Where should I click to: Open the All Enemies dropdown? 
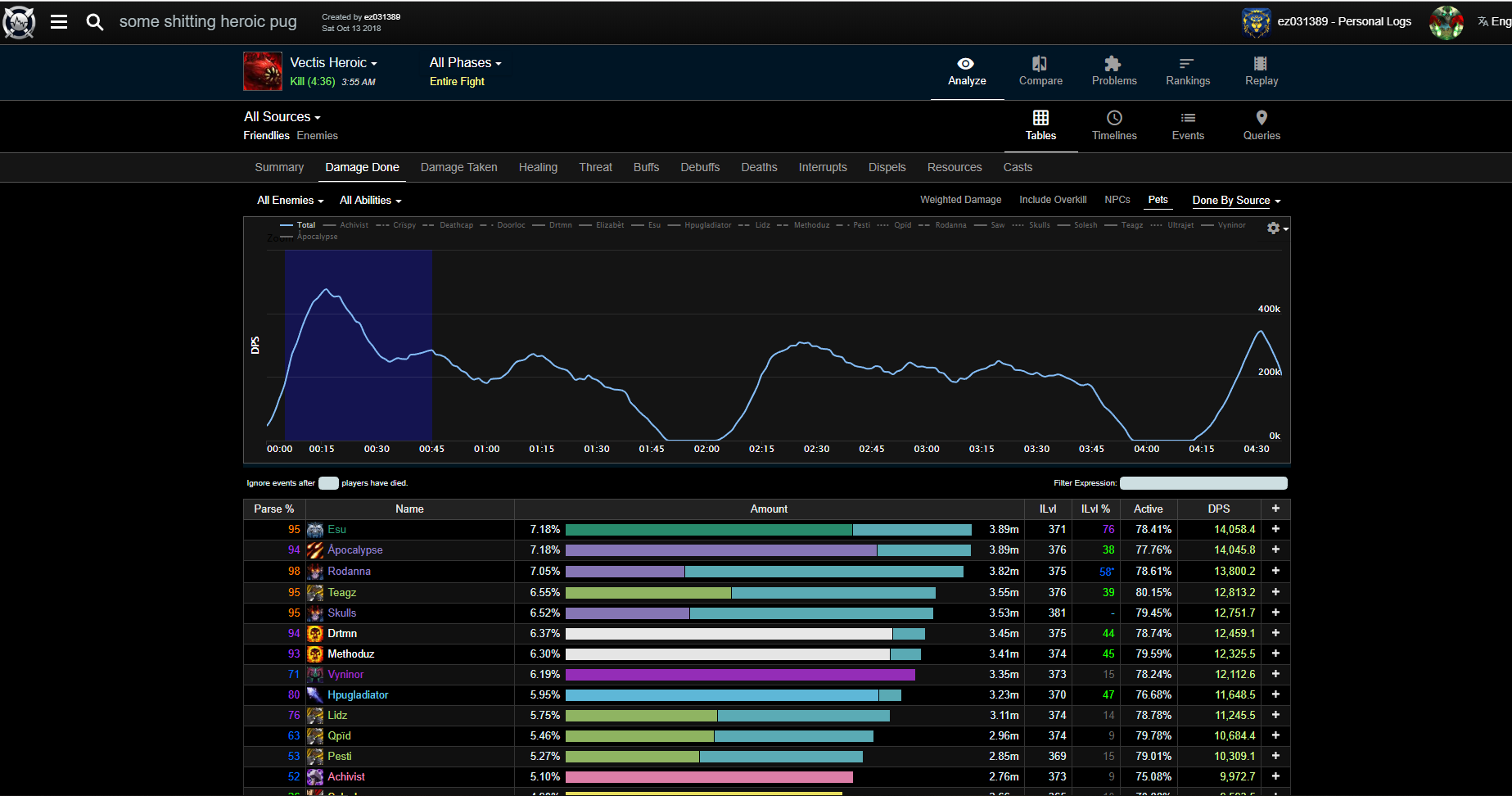click(x=291, y=201)
